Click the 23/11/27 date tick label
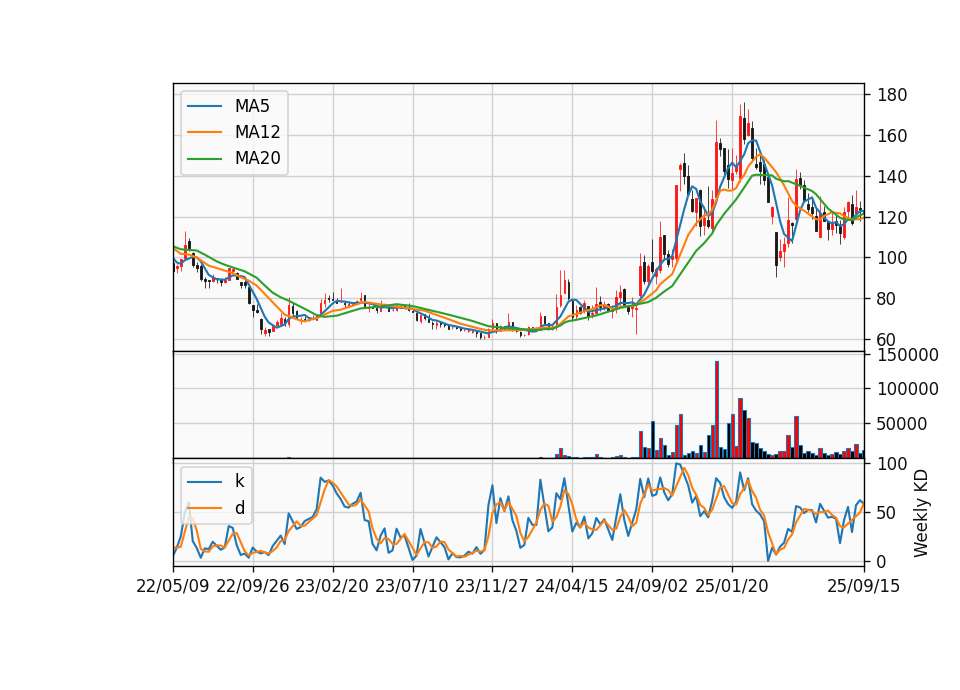Viewport: 960px width, 690px height. (492, 586)
